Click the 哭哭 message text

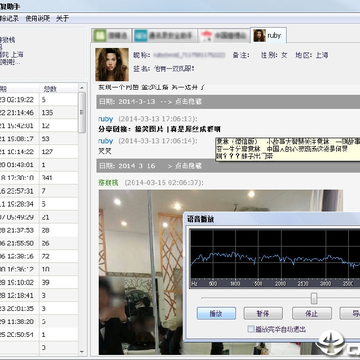pyautogui.click(x=105, y=151)
